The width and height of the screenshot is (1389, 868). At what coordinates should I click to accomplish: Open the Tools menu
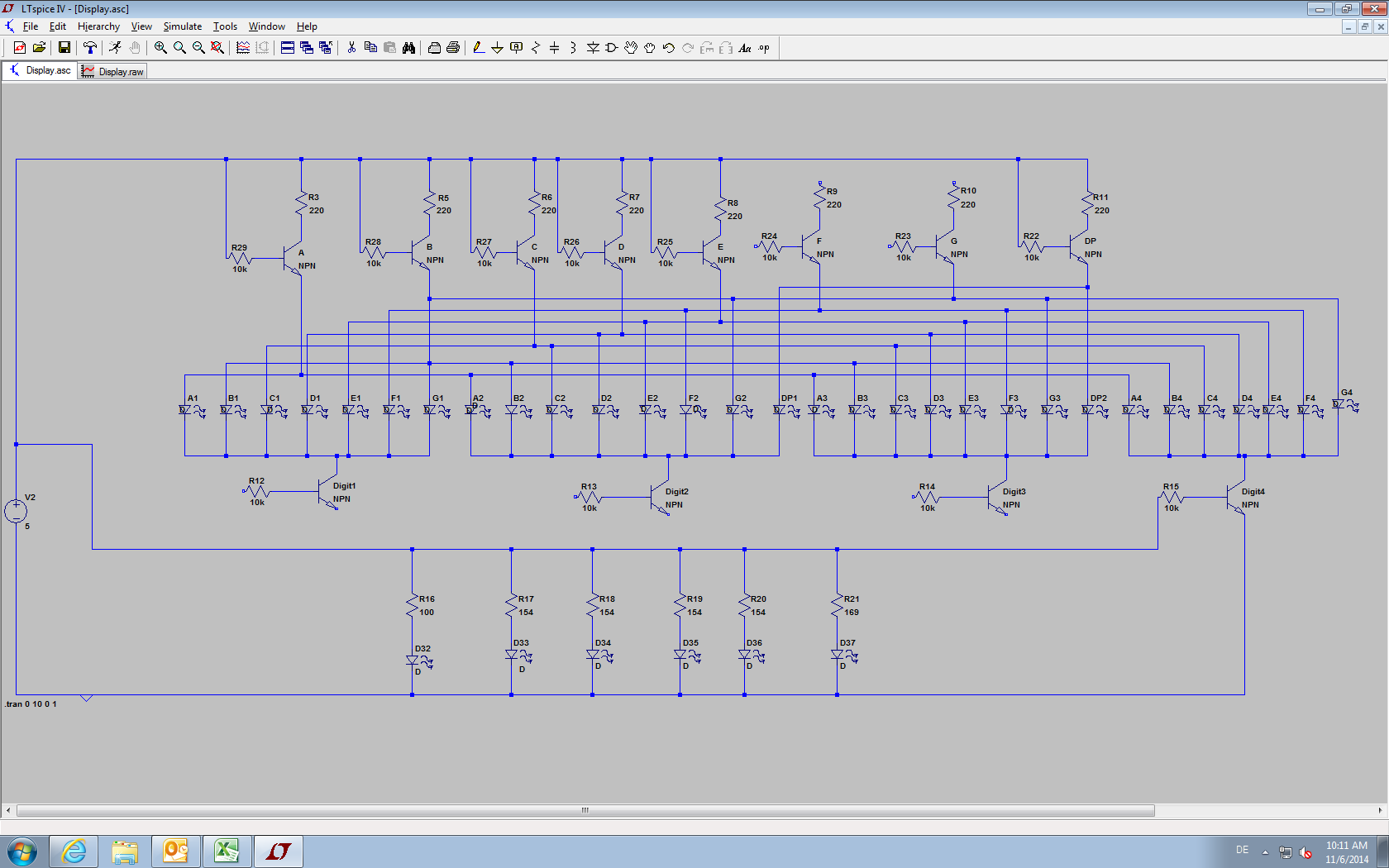pyautogui.click(x=225, y=26)
